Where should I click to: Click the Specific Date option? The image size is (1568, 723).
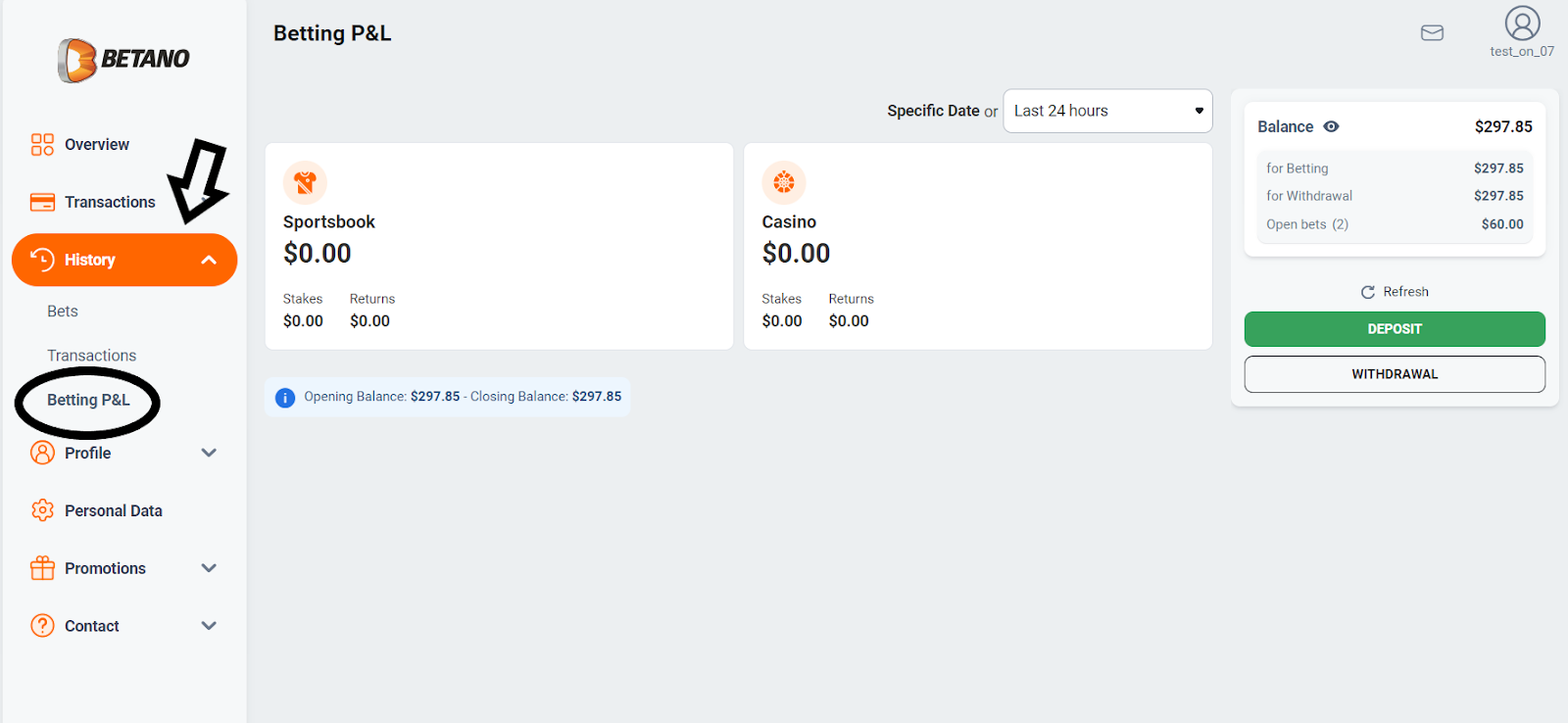click(x=933, y=112)
